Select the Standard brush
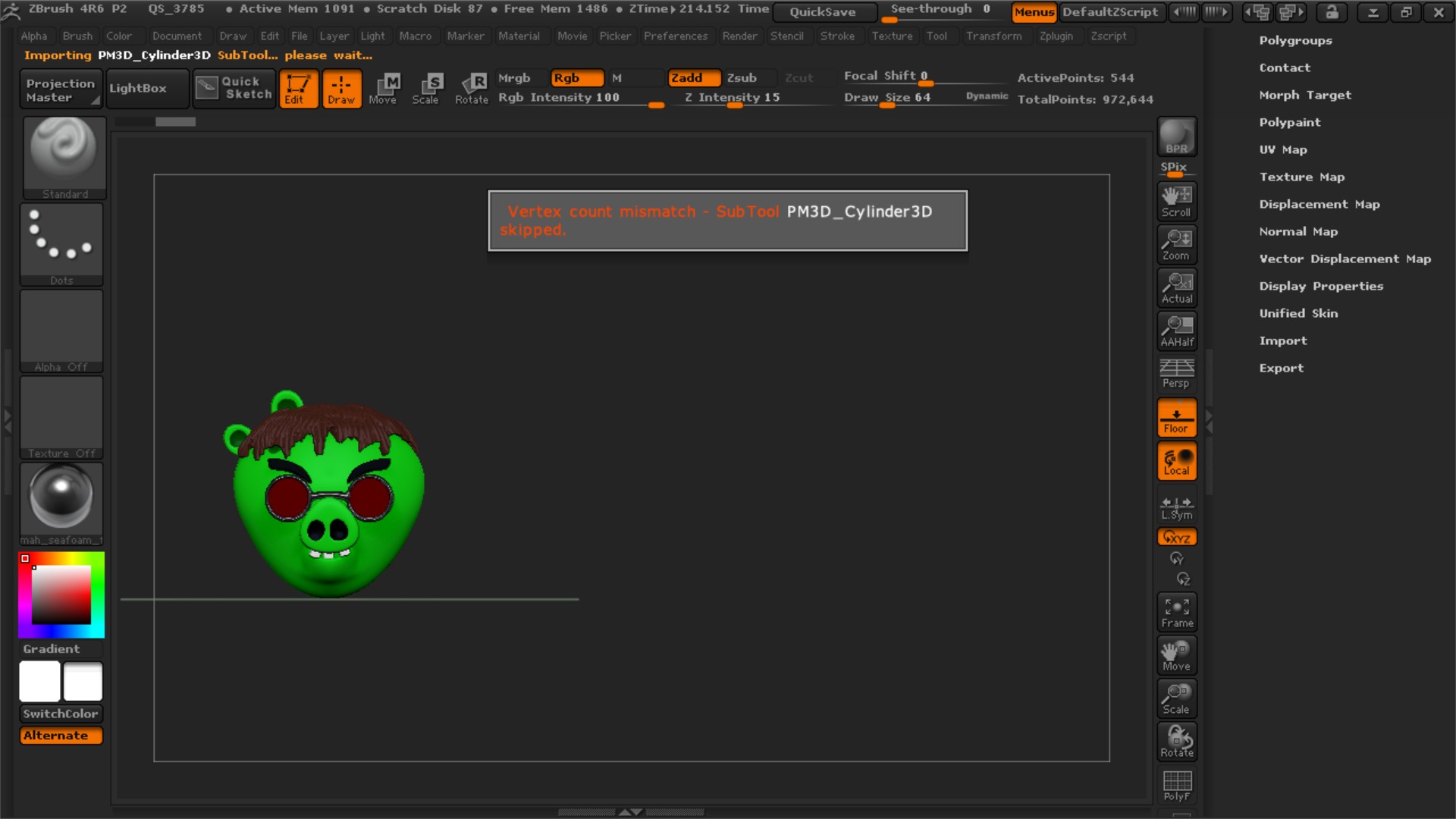 click(64, 157)
